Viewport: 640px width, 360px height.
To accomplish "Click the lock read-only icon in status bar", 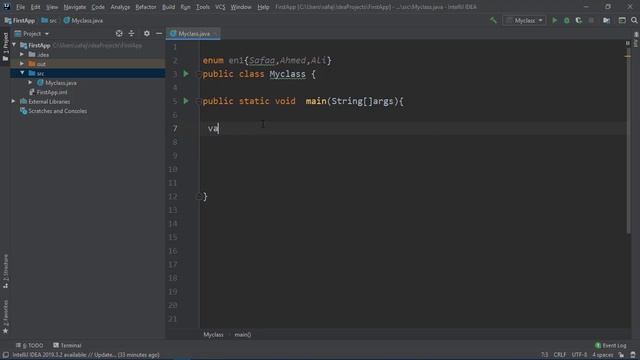I will (621, 355).
